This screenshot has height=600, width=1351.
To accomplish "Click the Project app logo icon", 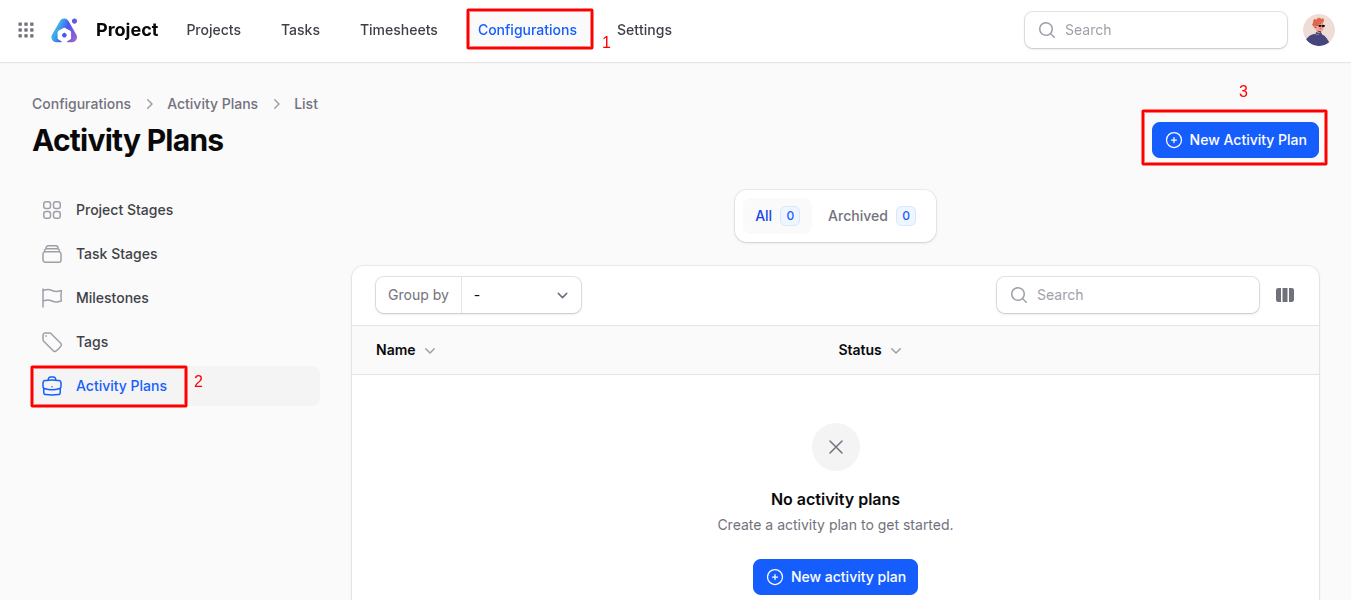I will (65, 30).
